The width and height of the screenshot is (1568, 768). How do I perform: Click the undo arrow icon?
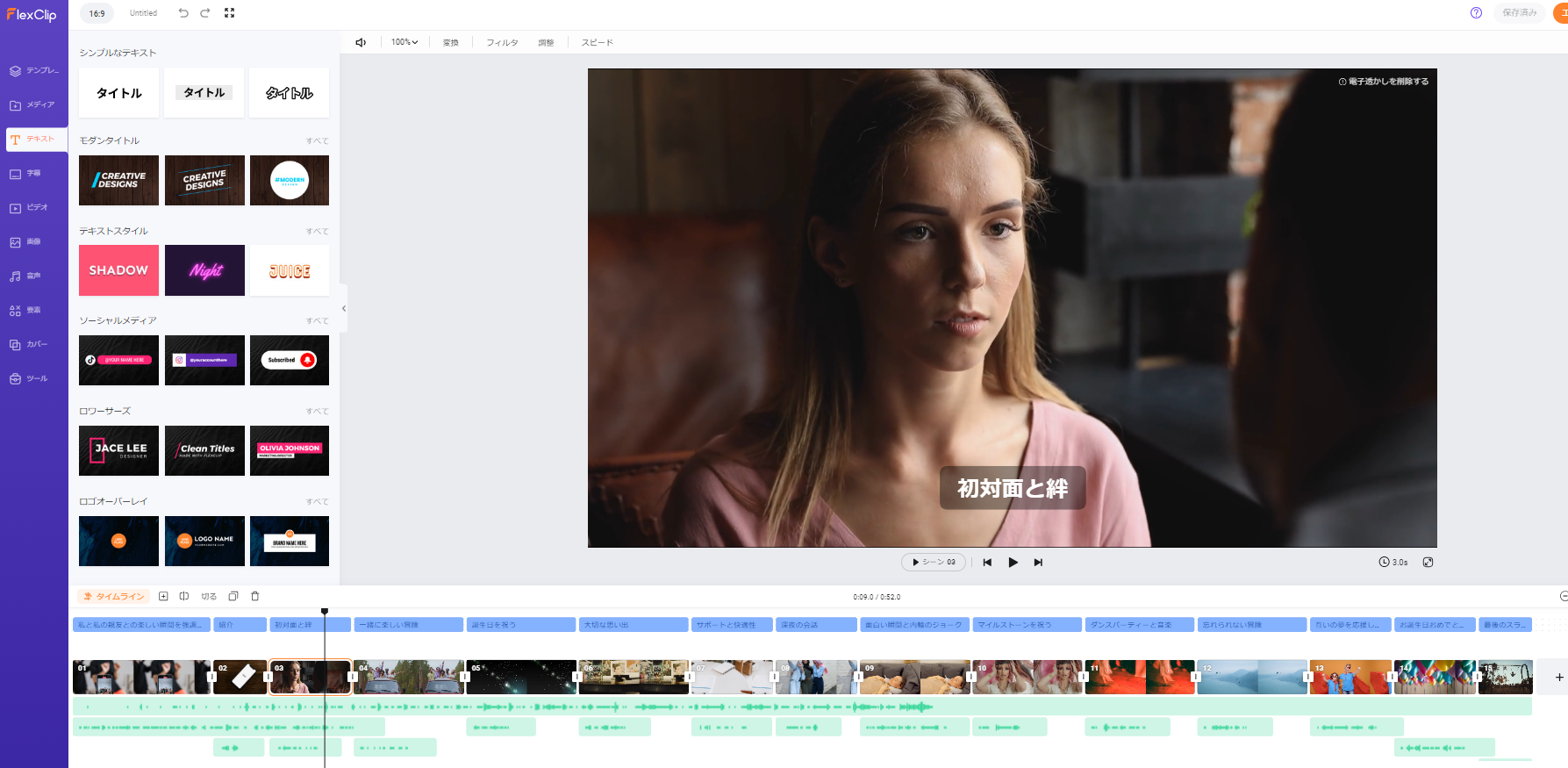(x=183, y=13)
